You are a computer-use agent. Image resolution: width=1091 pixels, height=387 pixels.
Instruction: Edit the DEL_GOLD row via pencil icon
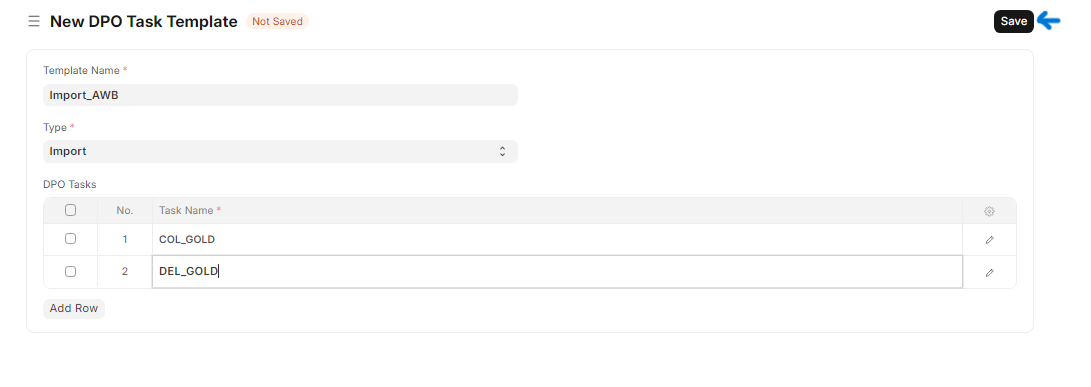click(x=989, y=272)
